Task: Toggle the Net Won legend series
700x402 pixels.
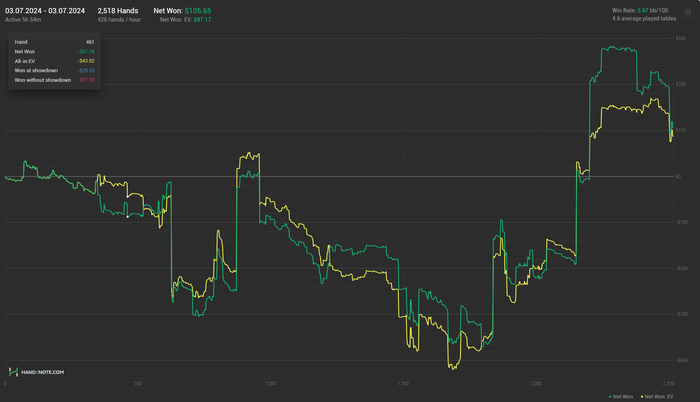Action: (x=621, y=397)
